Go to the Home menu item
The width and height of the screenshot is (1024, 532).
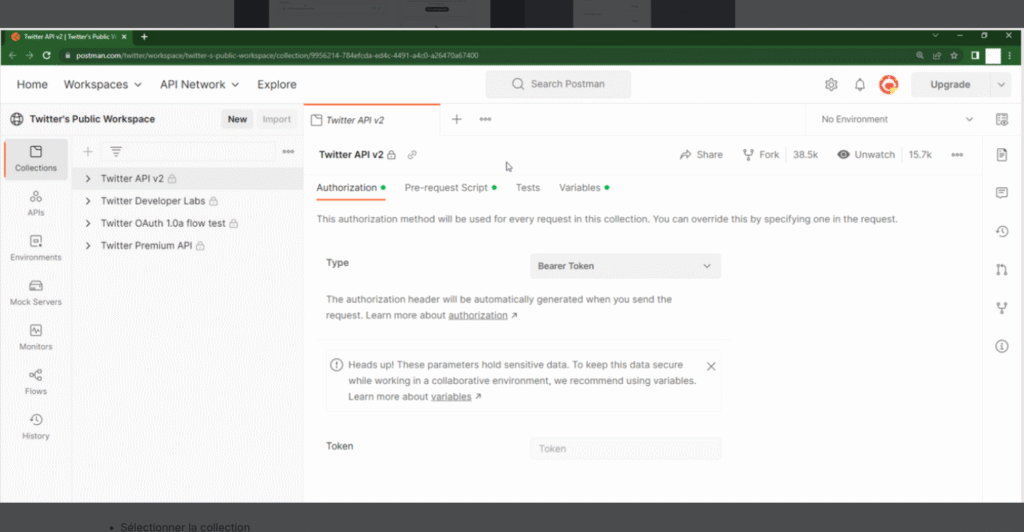coord(32,84)
